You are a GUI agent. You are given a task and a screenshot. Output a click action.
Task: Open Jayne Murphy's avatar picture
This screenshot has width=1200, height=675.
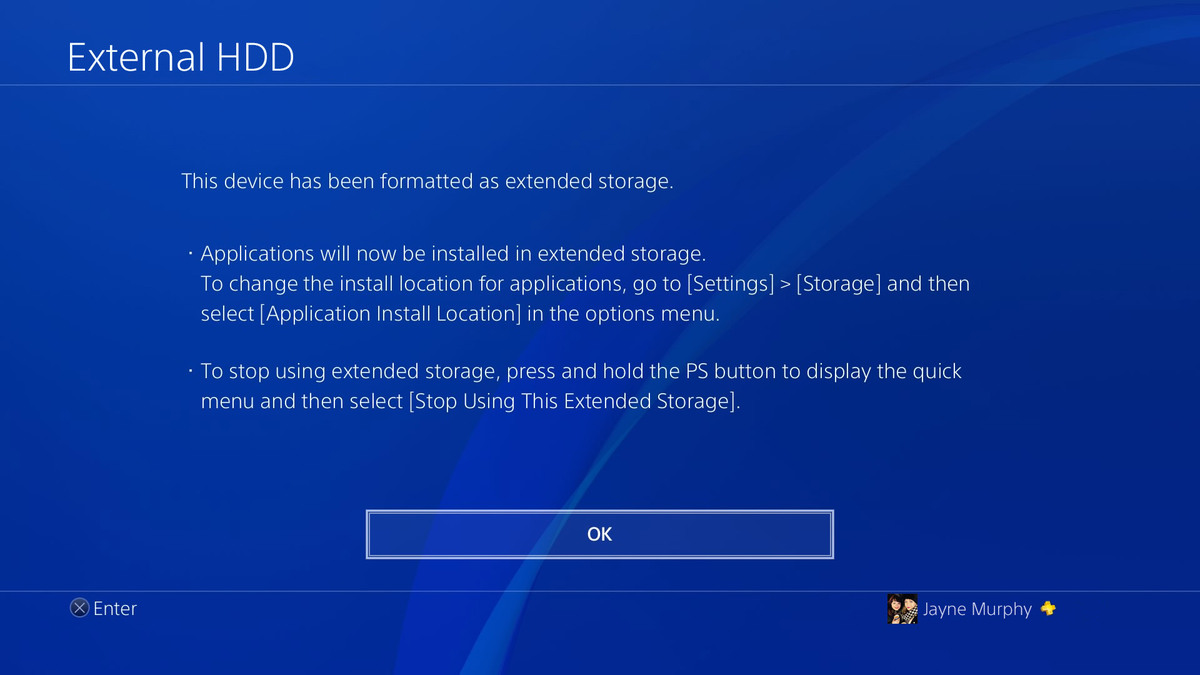coord(902,608)
